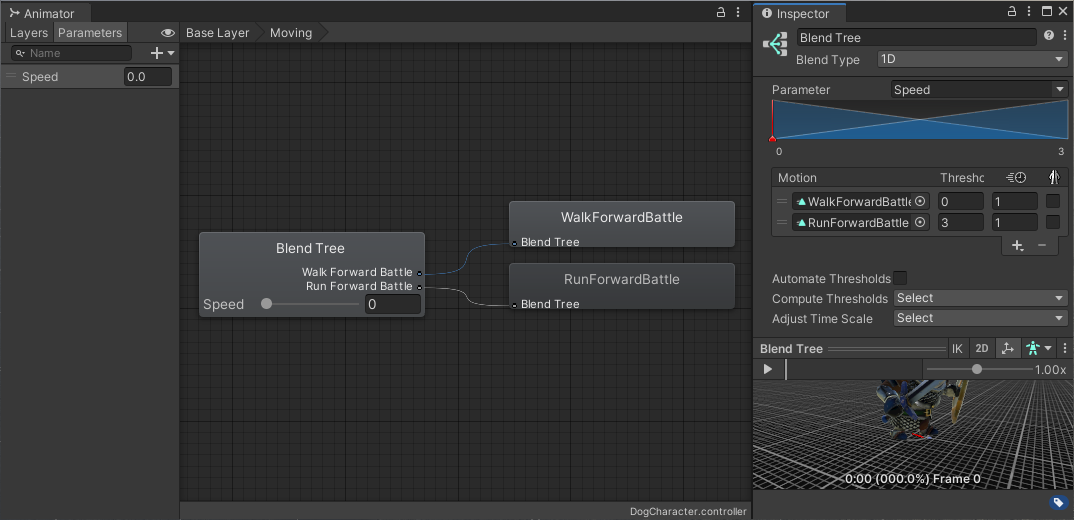The width and height of the screenshot is (1074, 520).
Task: Enable Automate Thresholds checkbox
Action: click(x=900, y=278)
